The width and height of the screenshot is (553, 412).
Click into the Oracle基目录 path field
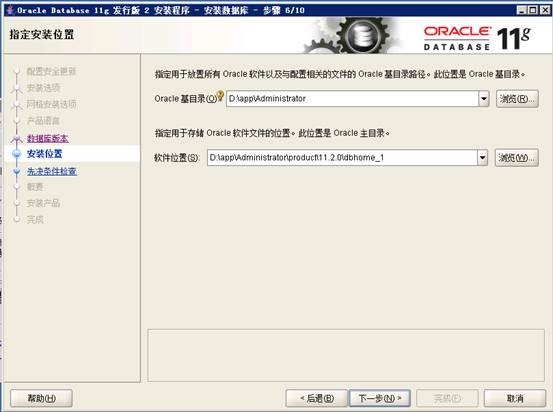coord(352,99)
